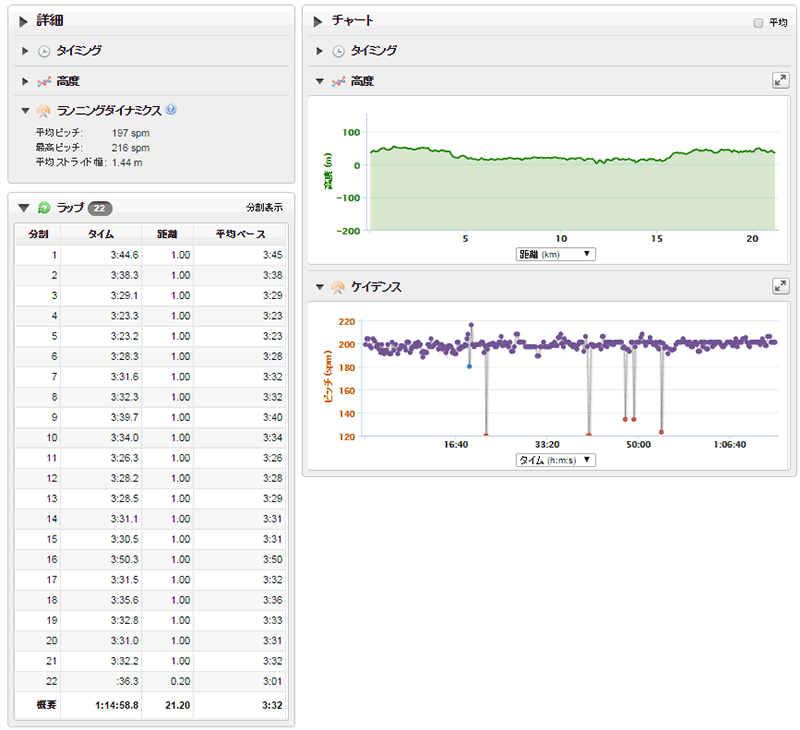Enlarge the ケイデンス cadence chart
Viewport: 800px width, 730px height.
coord(781,286)
